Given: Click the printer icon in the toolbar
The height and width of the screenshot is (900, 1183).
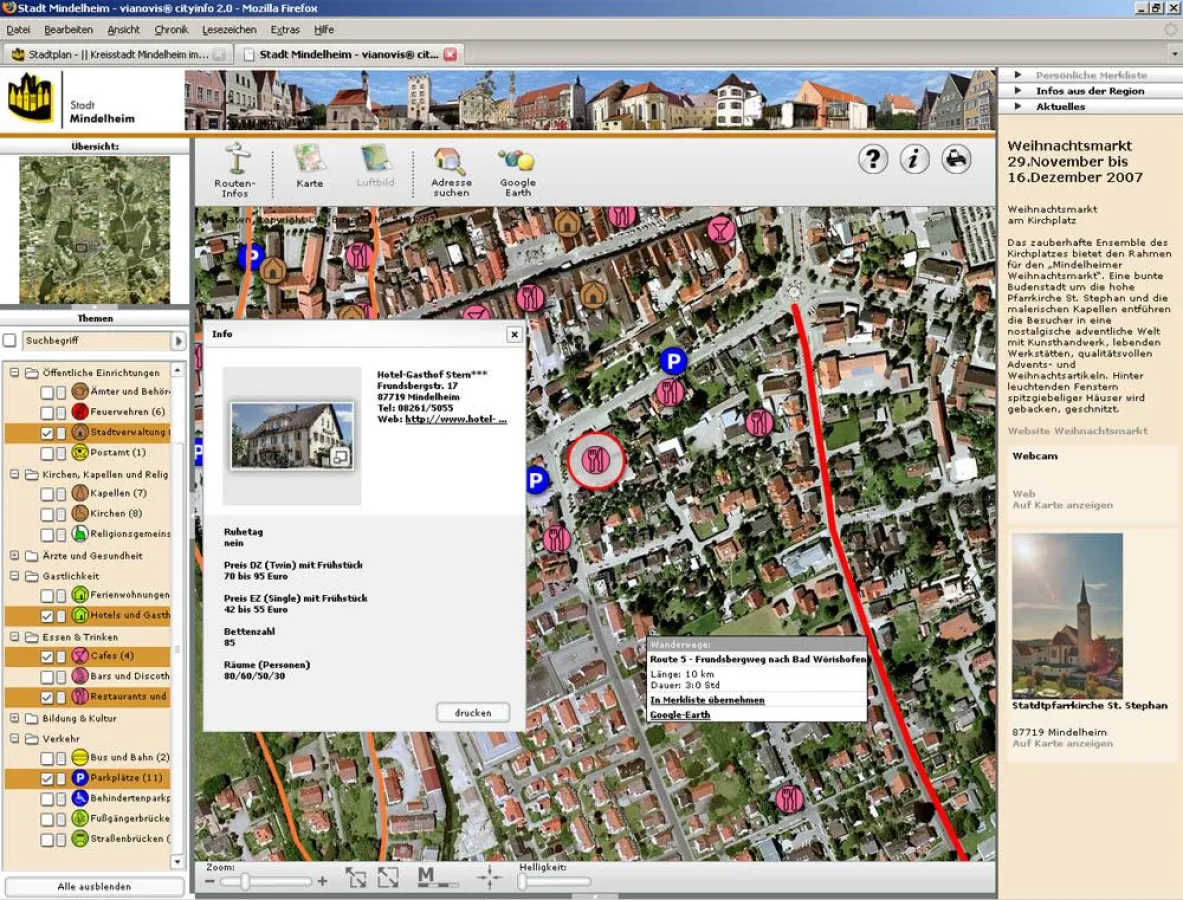Looking at the screenshot, I should click(957, 160).
